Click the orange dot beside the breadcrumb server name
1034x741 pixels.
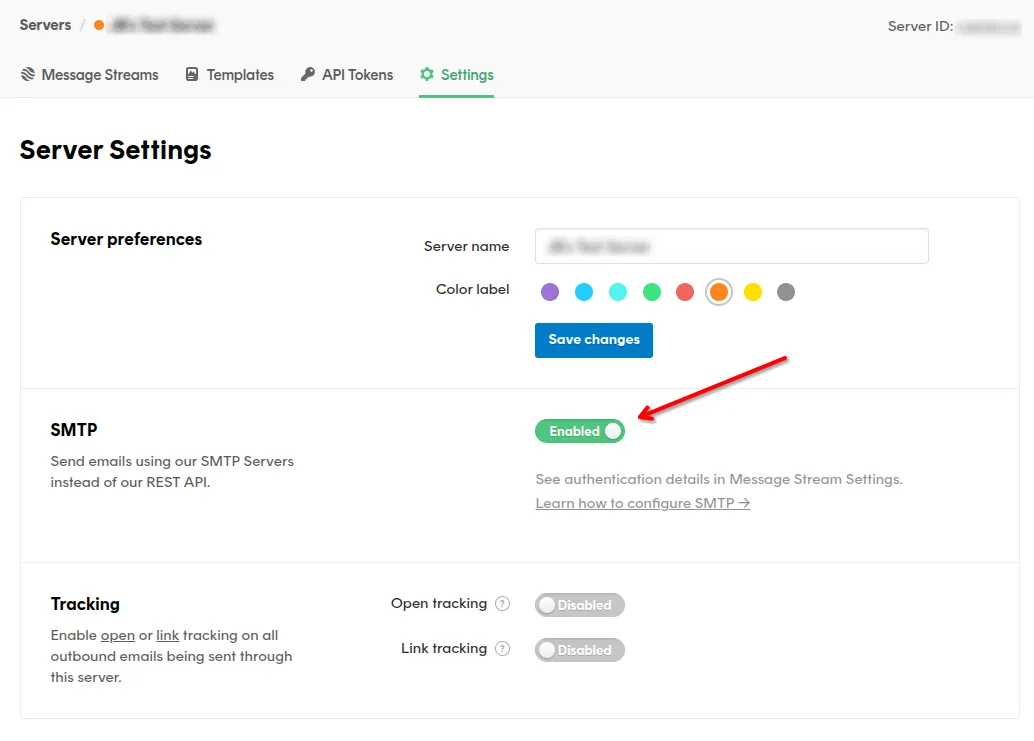[97, 25]
